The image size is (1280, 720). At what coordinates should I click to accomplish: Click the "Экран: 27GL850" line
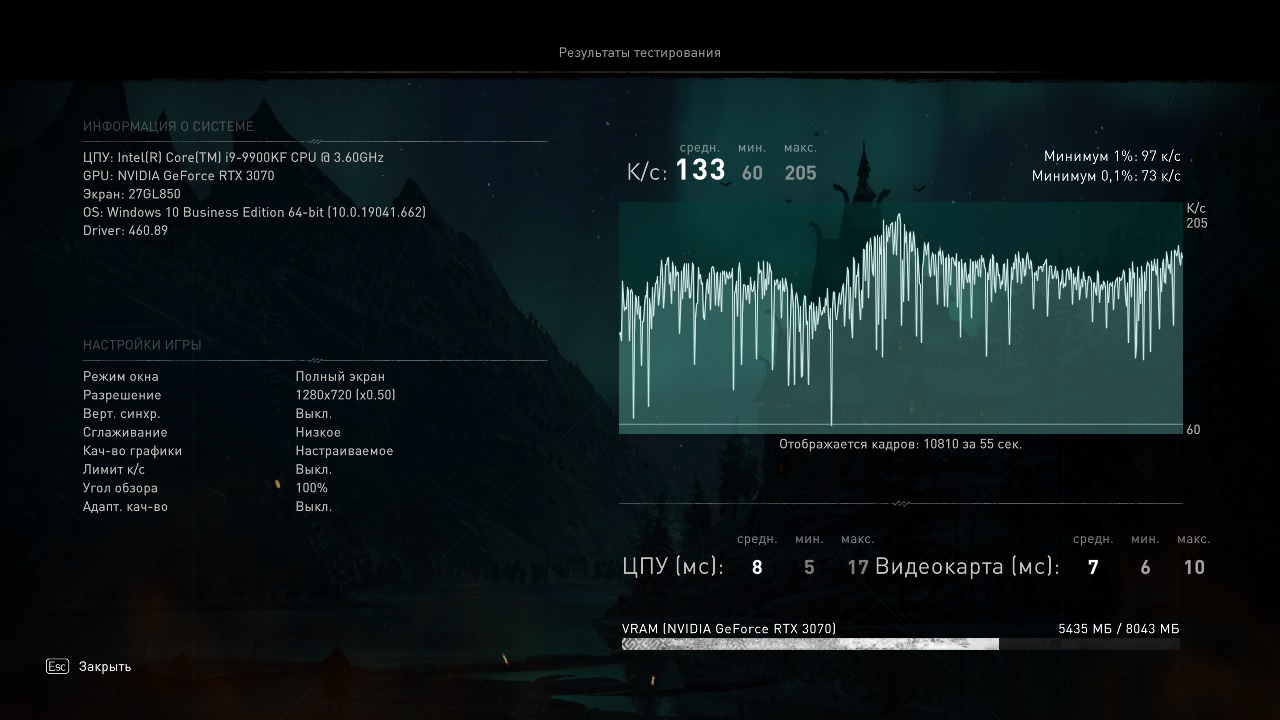132,194
